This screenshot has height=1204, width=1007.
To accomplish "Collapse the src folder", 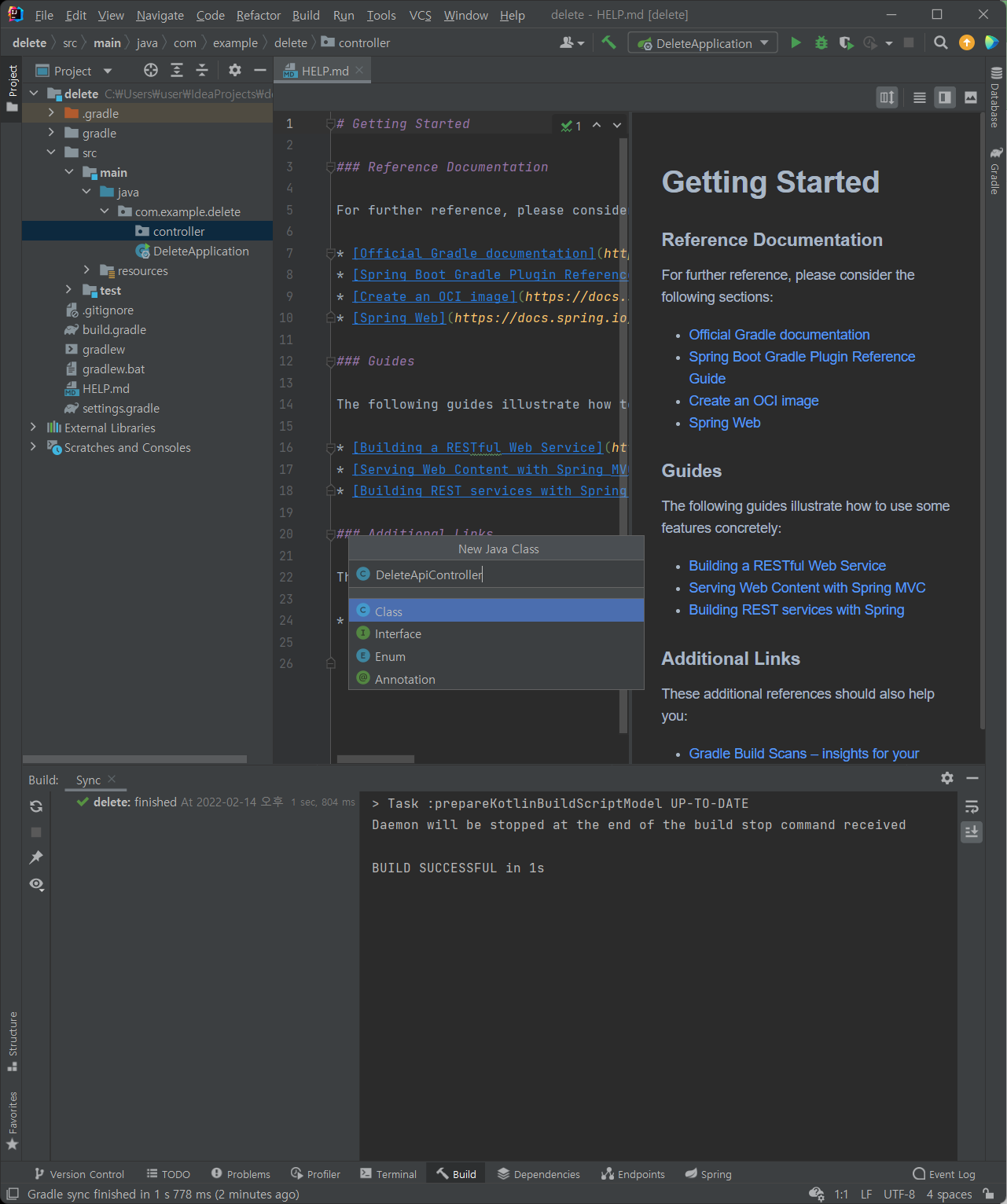I will tap(51, 152).
